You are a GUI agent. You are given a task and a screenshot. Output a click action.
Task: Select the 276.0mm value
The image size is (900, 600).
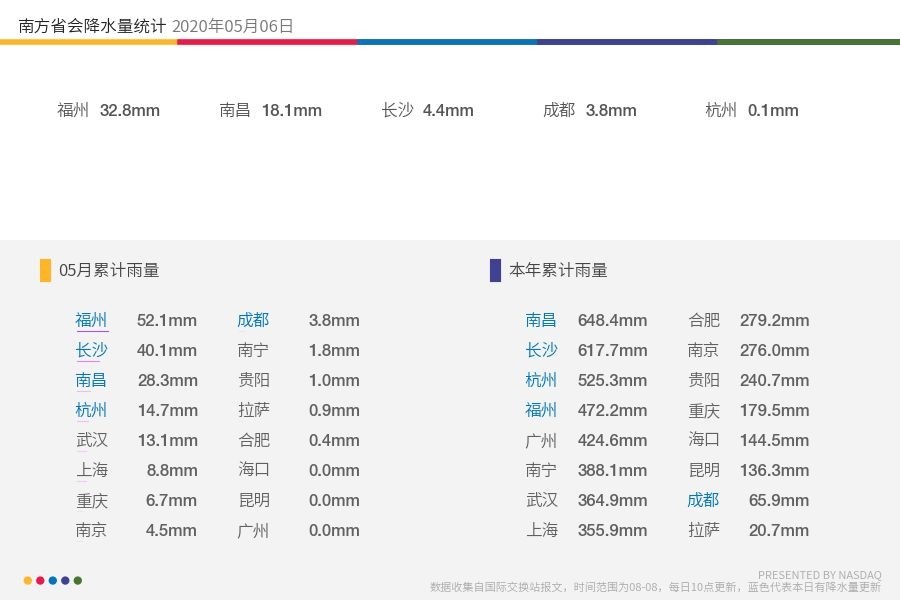pos(774,350)
